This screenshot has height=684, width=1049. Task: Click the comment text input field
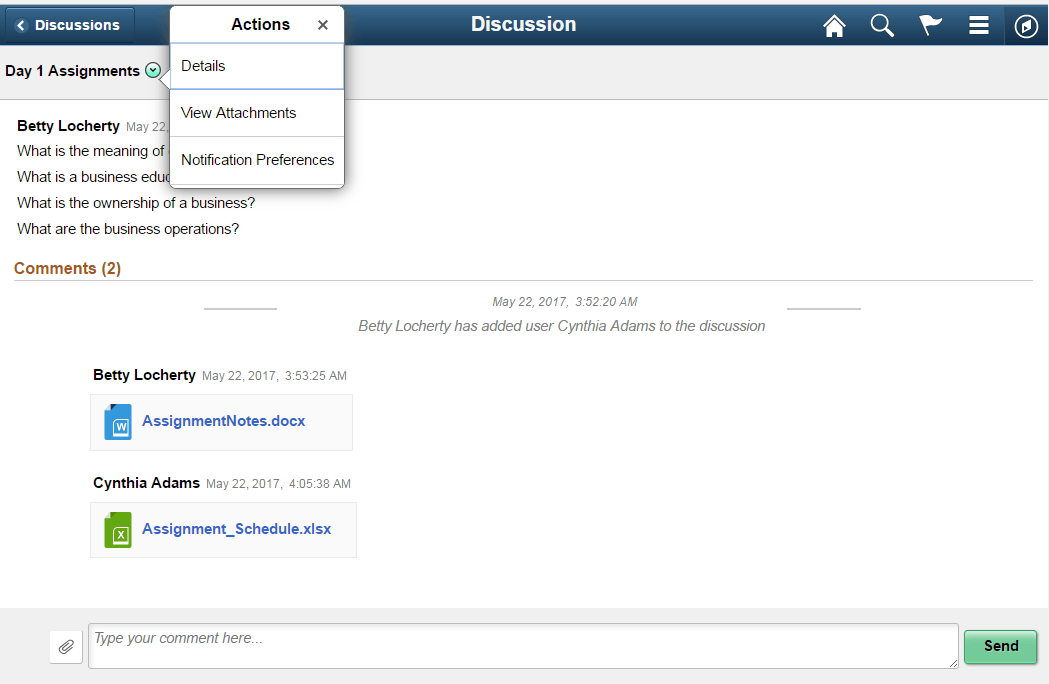coord(523,645)
